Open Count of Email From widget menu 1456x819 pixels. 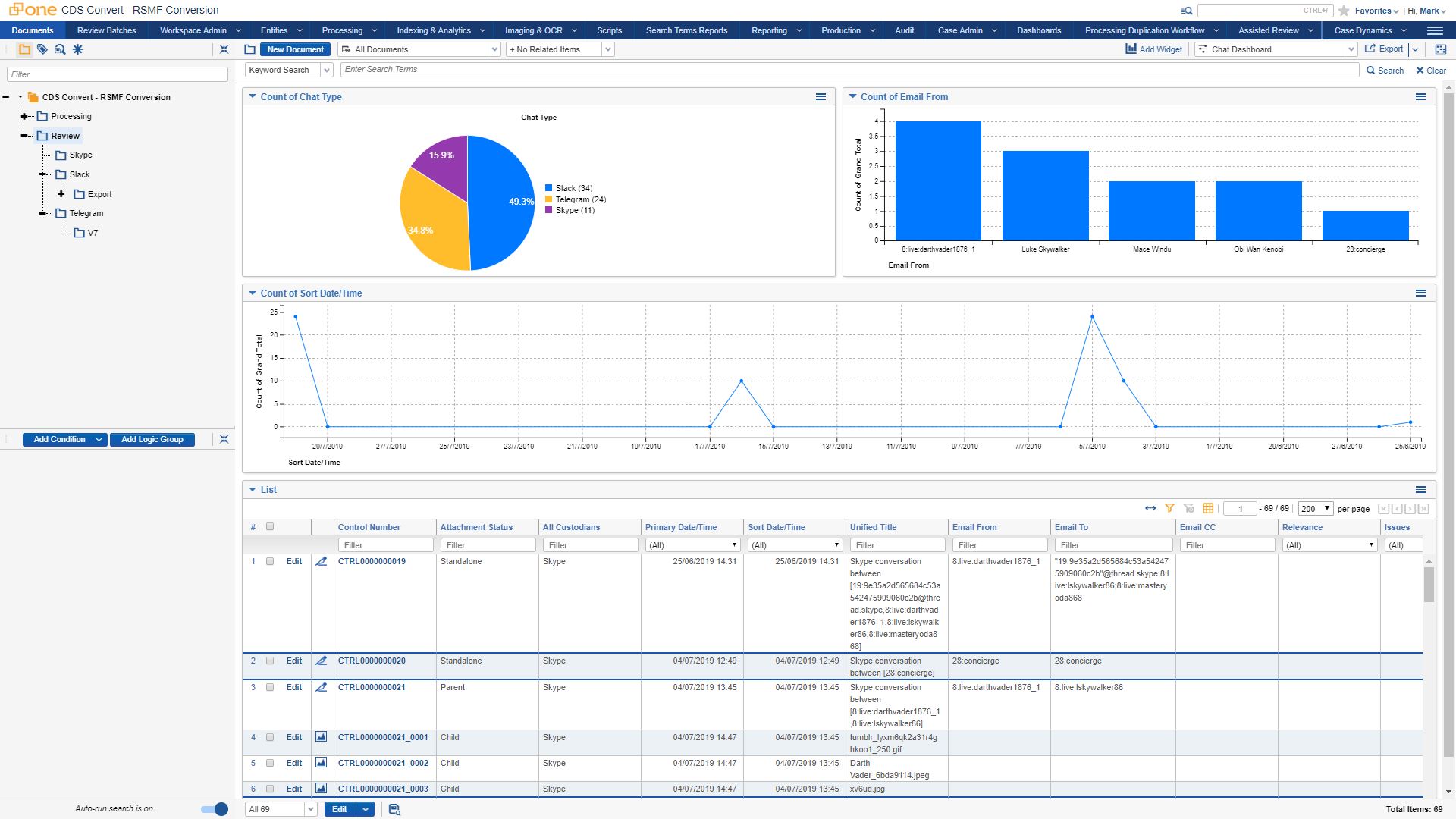(x=1420, y=96)
